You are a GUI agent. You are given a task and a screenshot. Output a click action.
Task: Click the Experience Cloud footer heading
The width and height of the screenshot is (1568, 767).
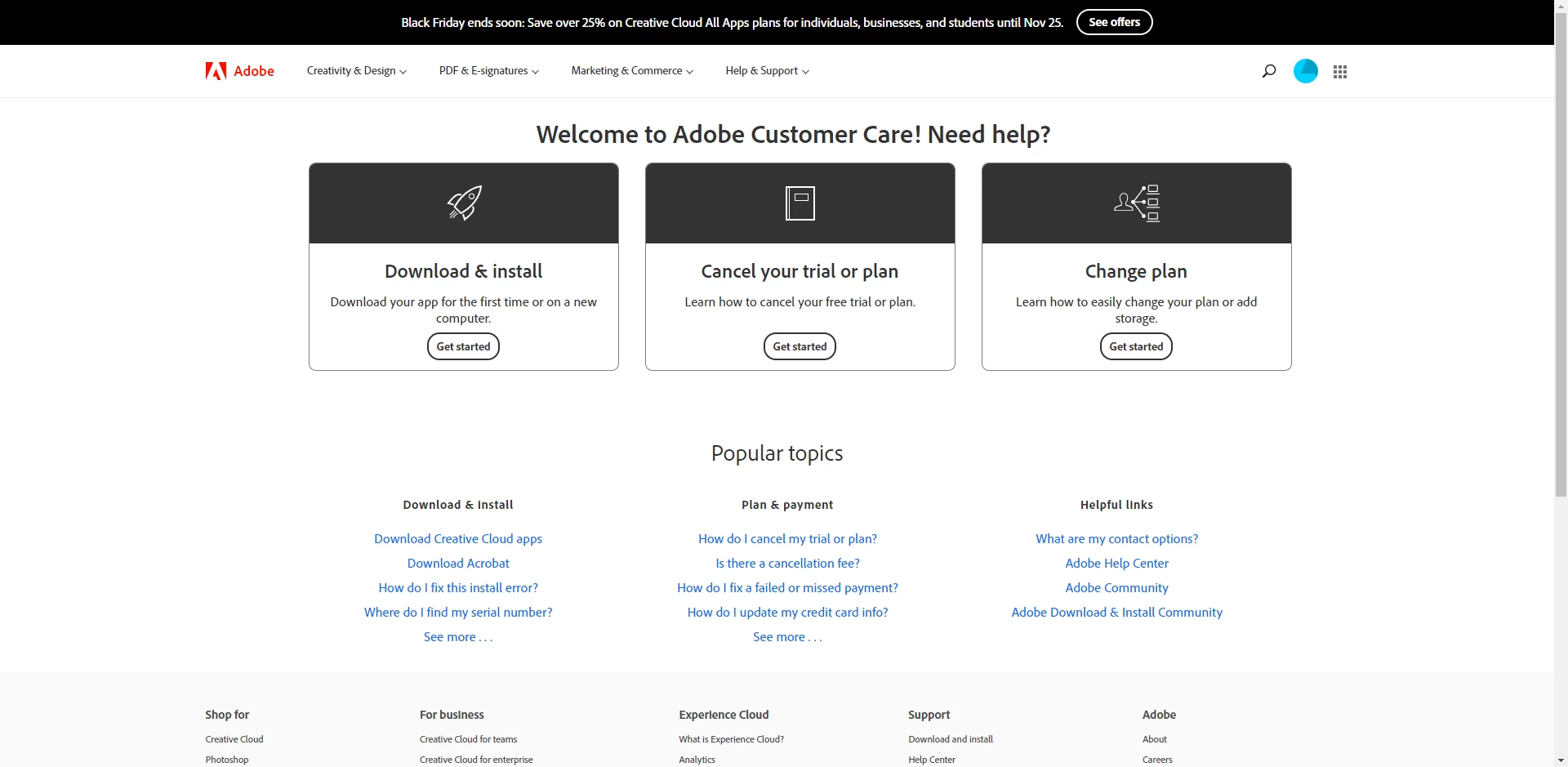coord(724,715)
